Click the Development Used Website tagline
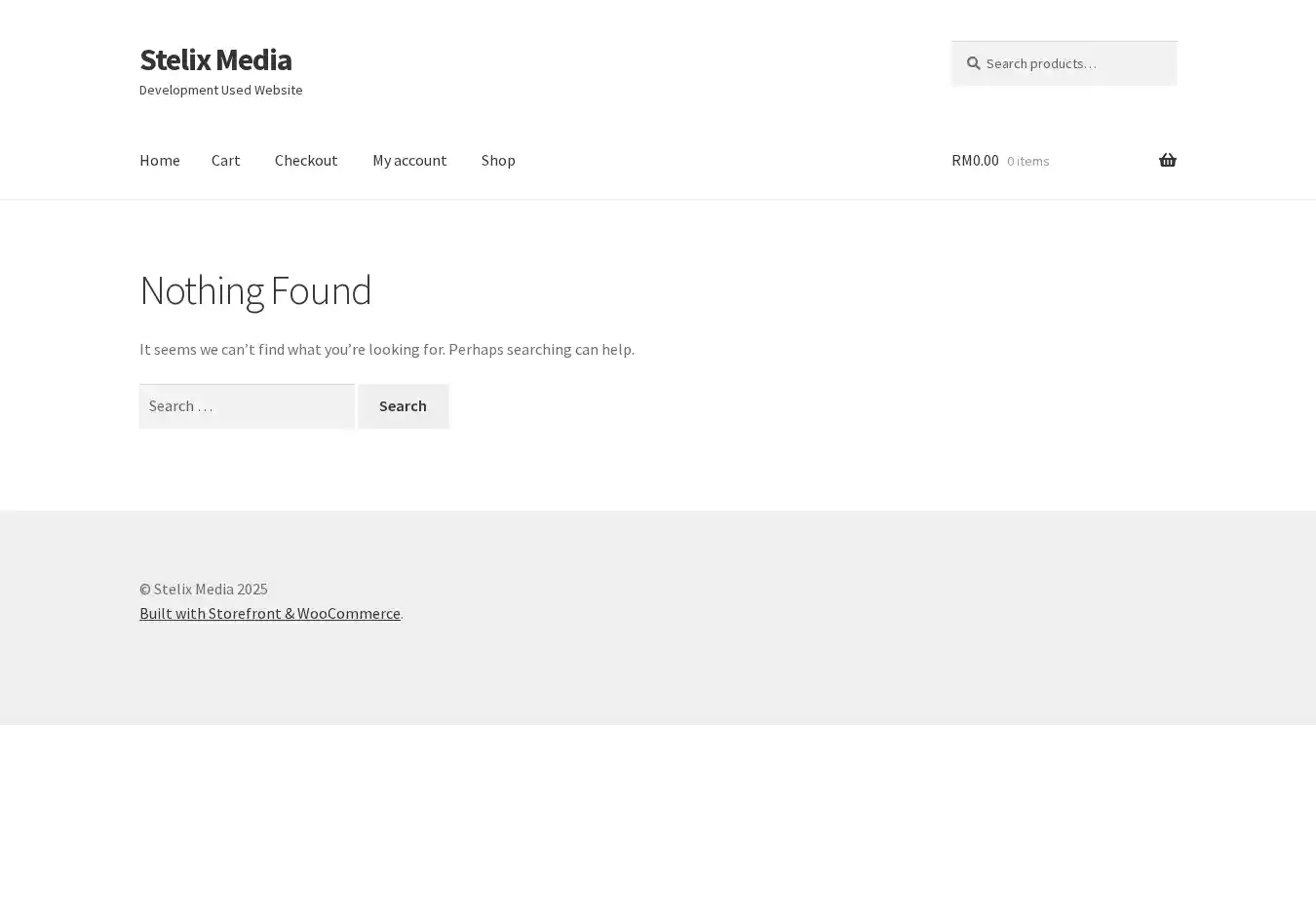This screenshot has height=916, width=1316. pos(220,90)
